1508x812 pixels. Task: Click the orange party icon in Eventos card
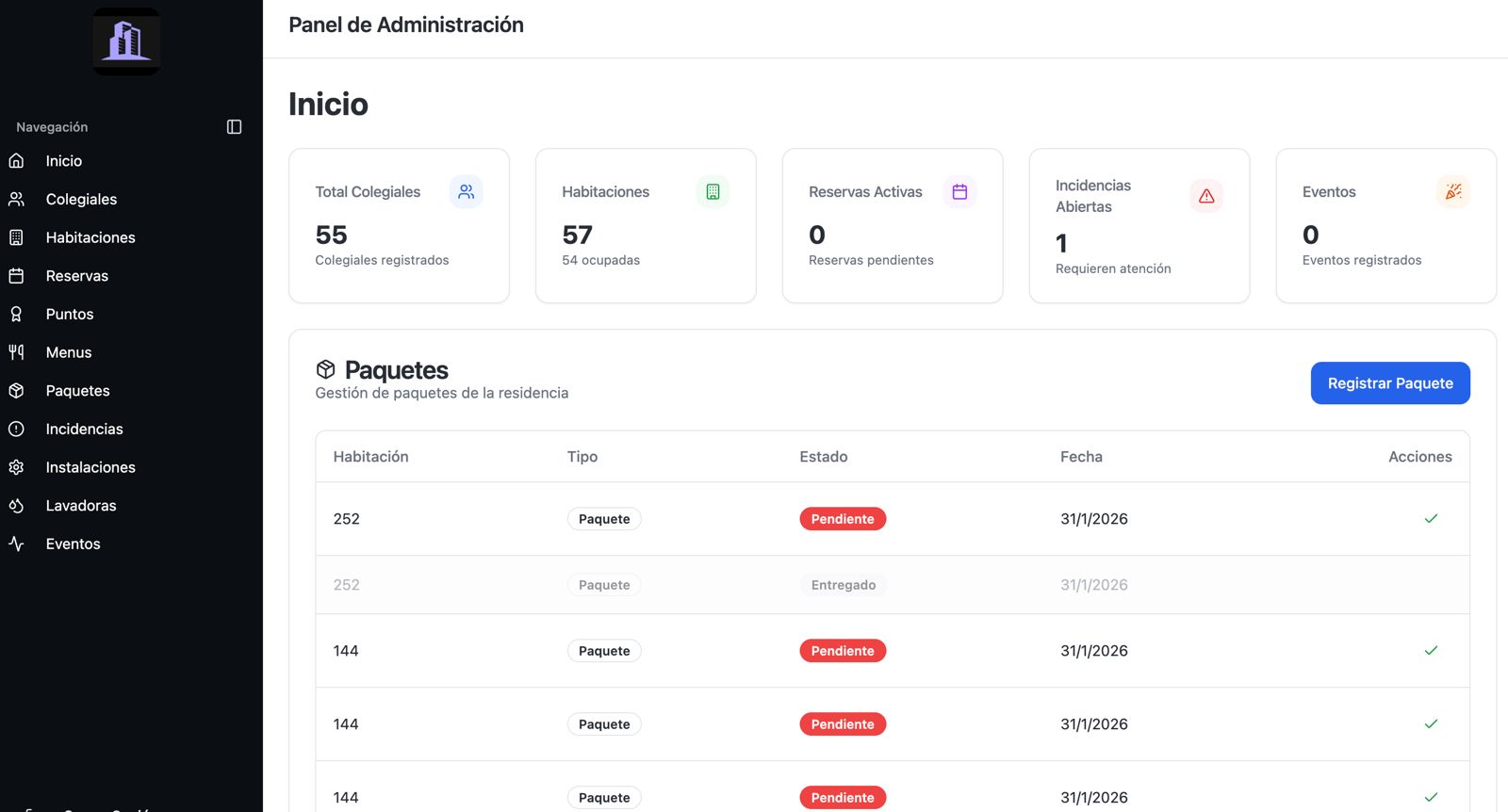[1453, 191]
